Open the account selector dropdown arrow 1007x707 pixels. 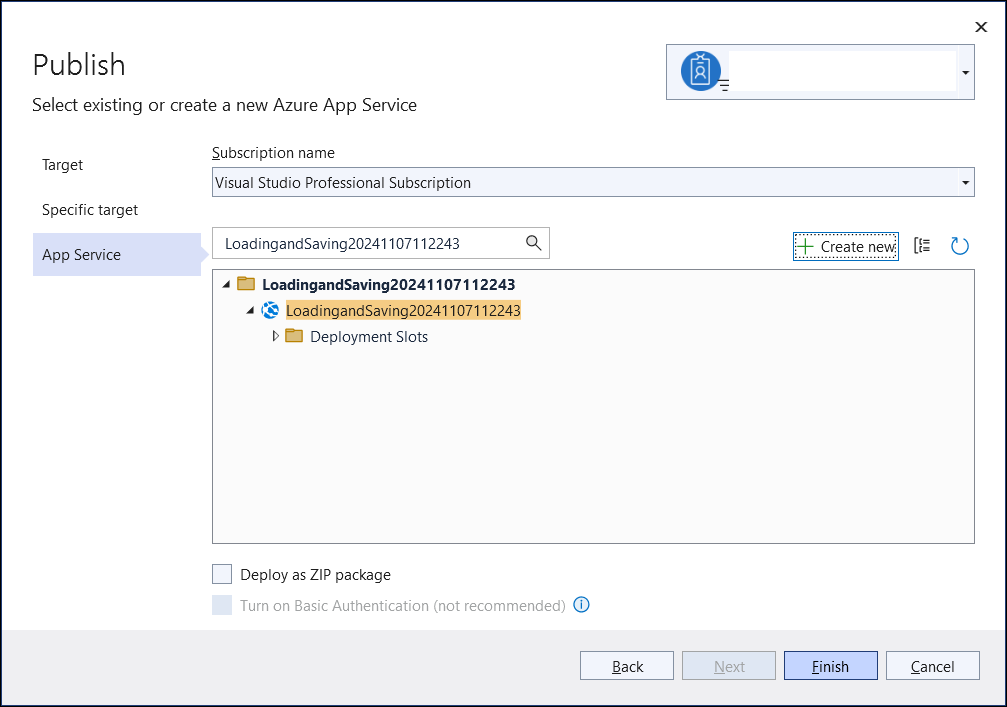(x=965, y=73)
